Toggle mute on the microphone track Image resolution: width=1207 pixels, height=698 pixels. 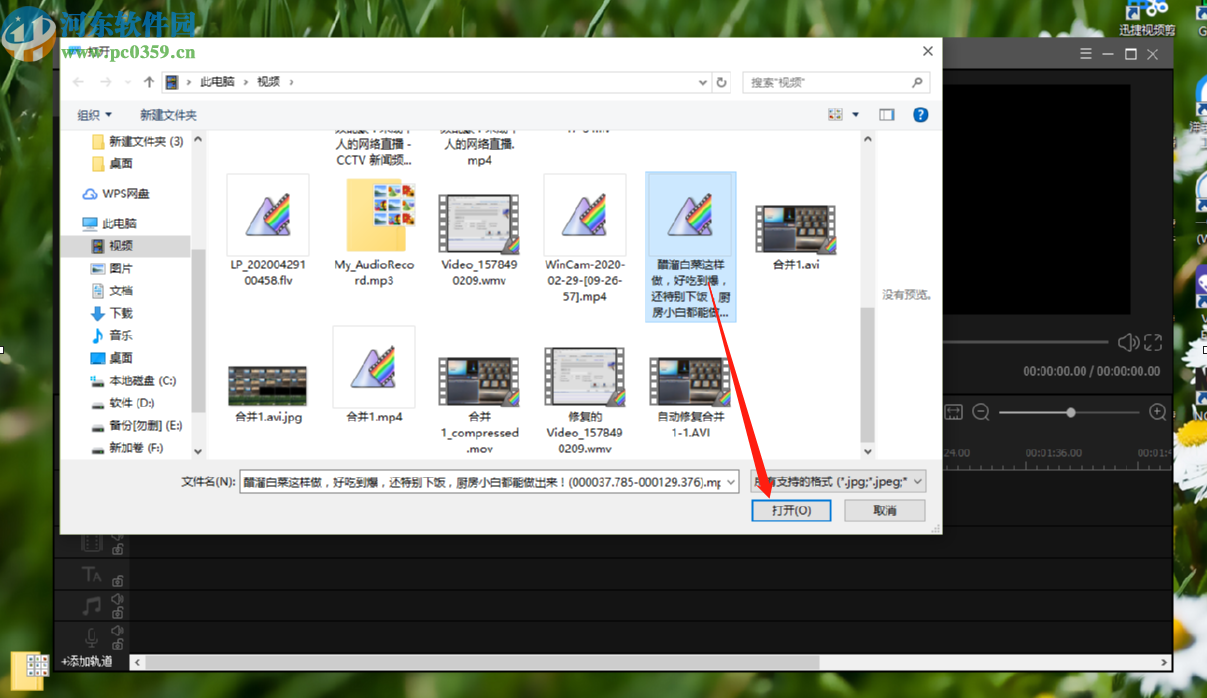point(118,630)
